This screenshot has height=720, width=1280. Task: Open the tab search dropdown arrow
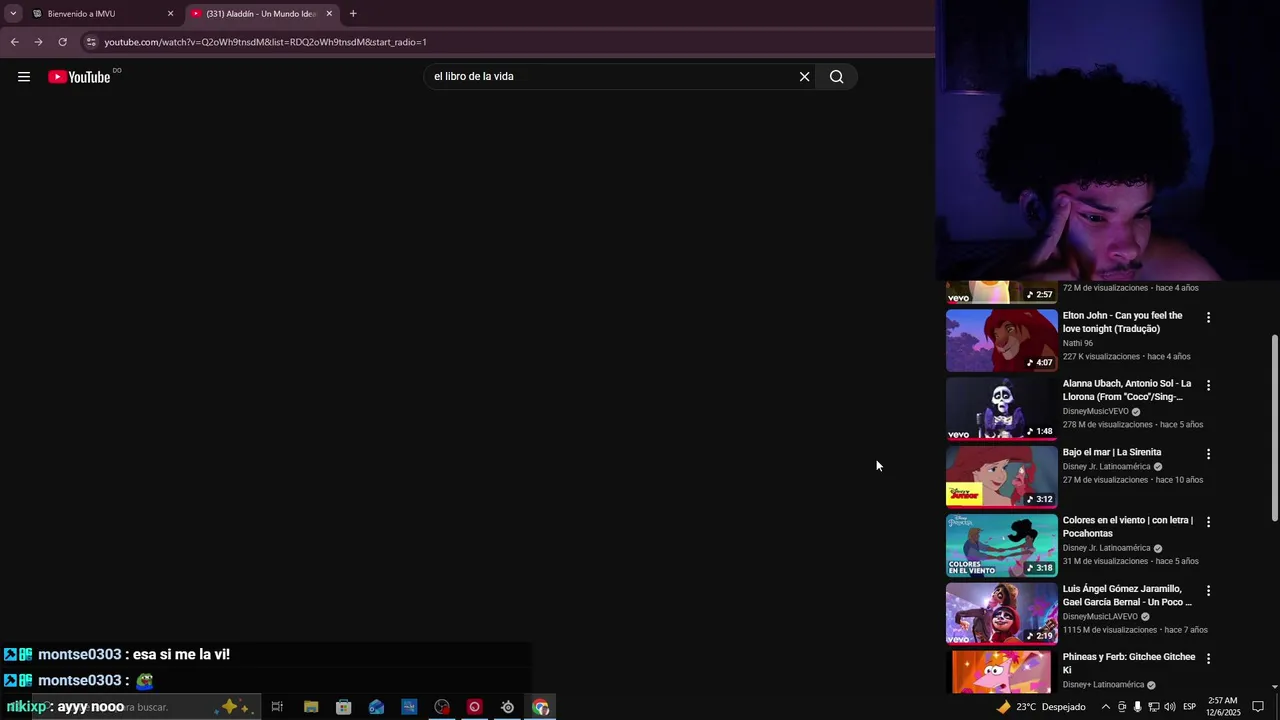[13, 14]
